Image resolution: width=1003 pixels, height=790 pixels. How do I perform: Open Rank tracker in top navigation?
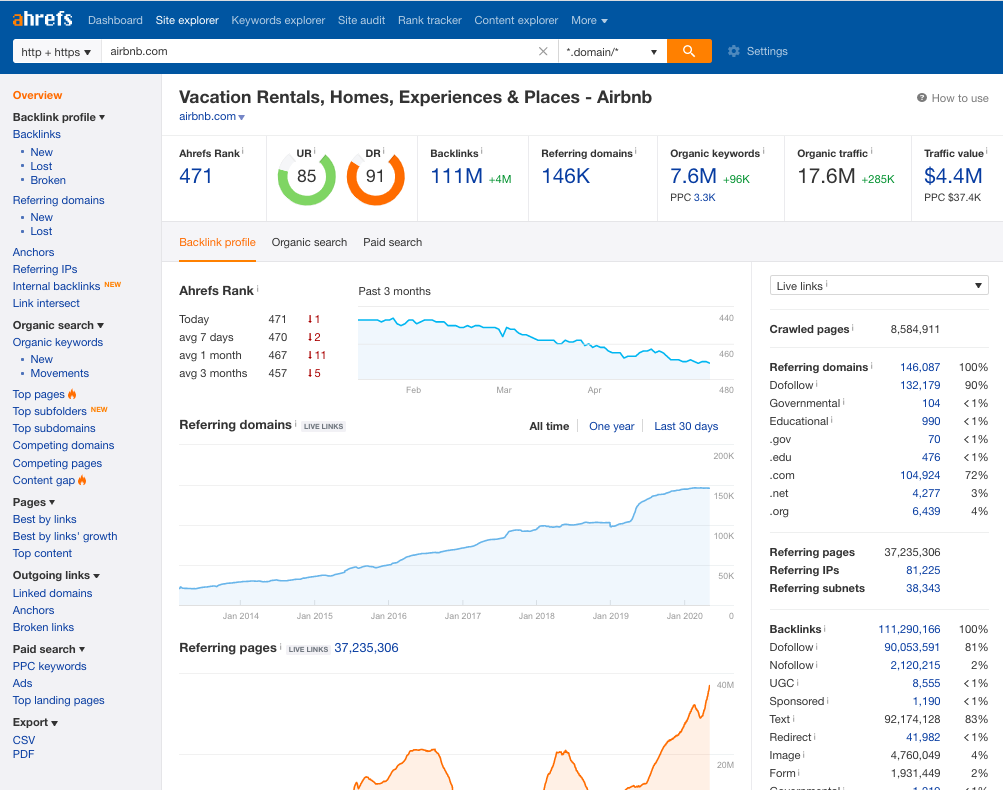(430, 20)
